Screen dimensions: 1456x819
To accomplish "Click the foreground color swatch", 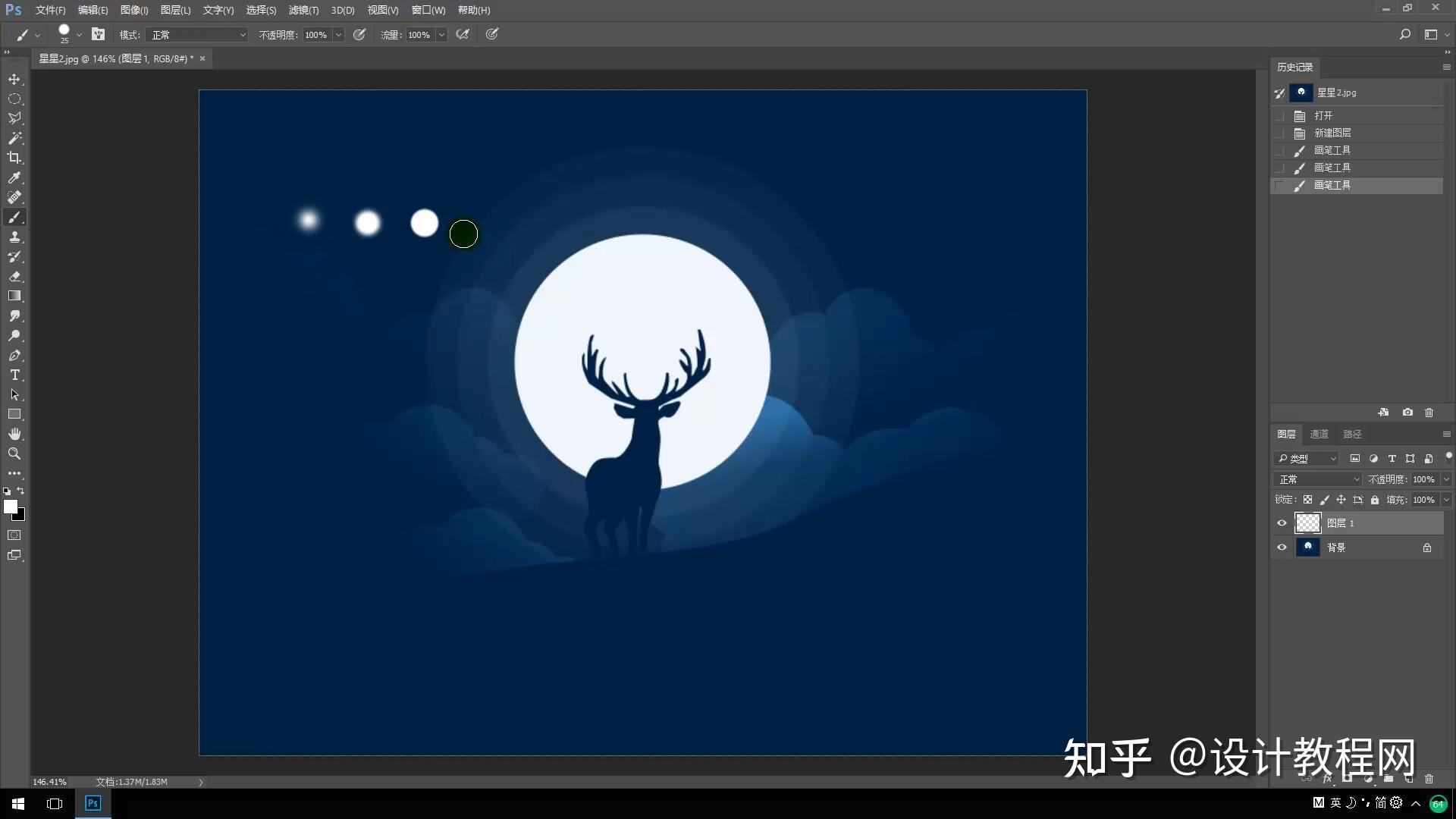I will [x=10, y=507].
